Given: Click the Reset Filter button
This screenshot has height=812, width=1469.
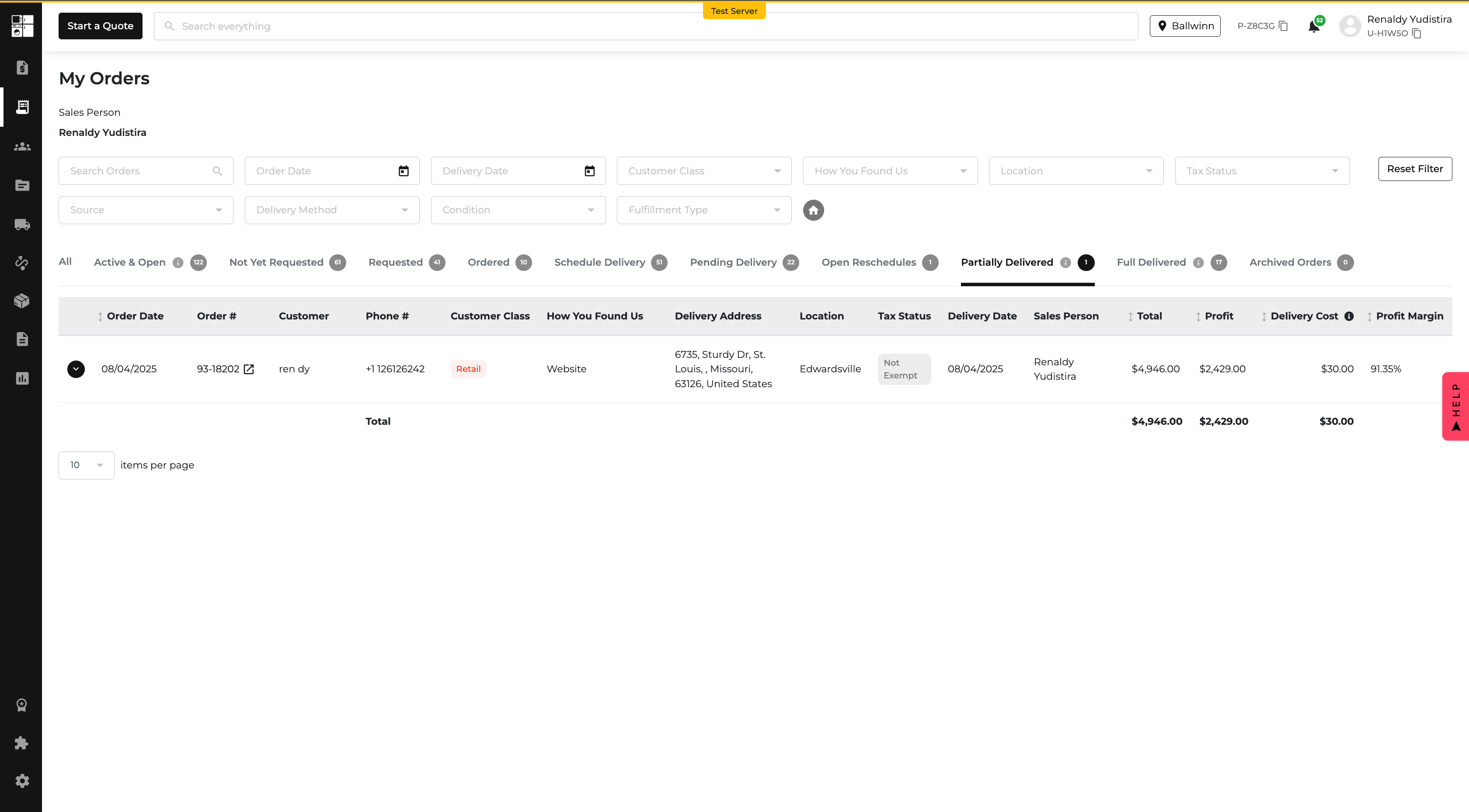Looking at the screenshot, I should pyautogui.click(x=1414, y=169).
